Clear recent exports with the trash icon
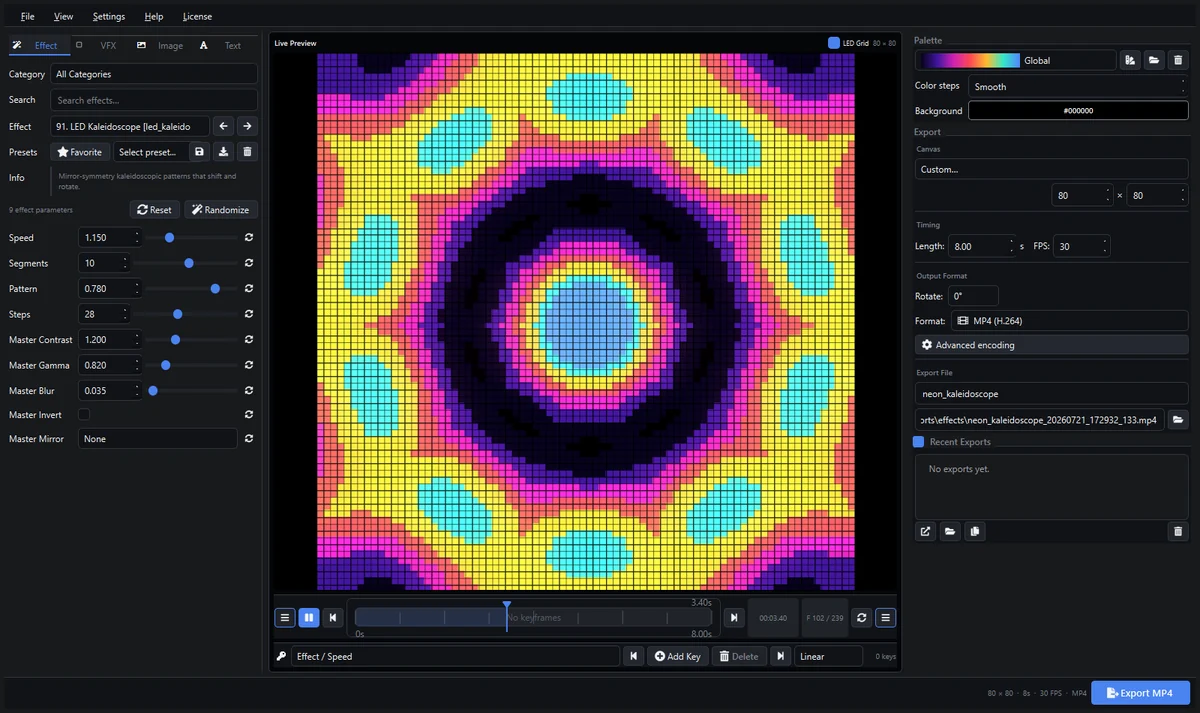The width and height of the screenshot is (1200, 713). (1178, 531)
